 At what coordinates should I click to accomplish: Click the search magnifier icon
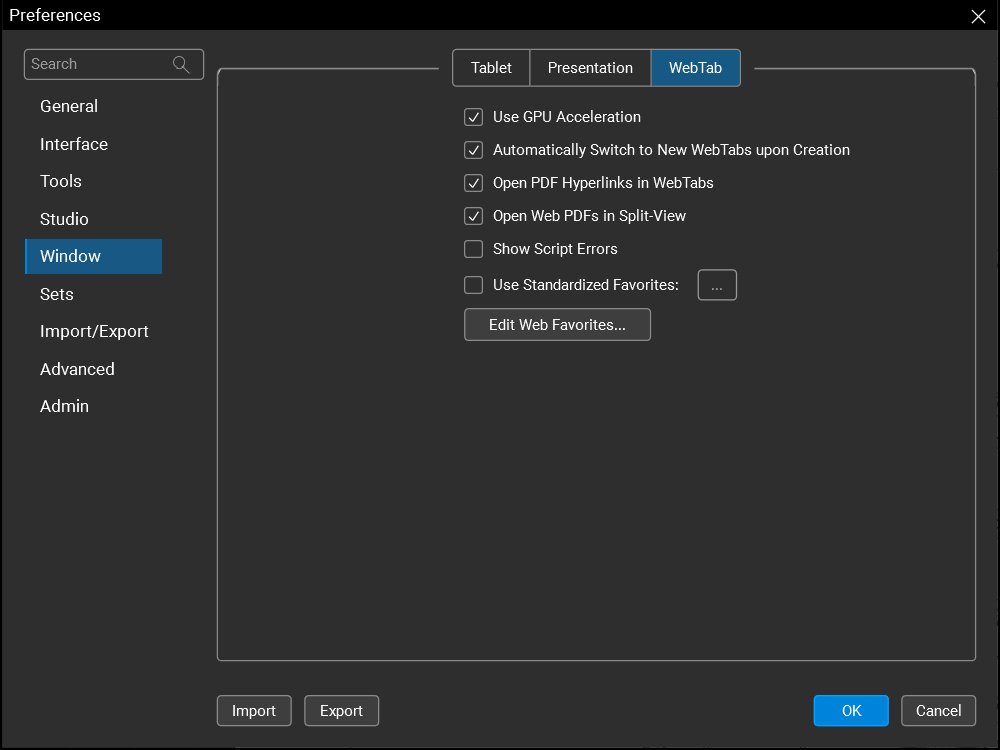pos(181,65)
